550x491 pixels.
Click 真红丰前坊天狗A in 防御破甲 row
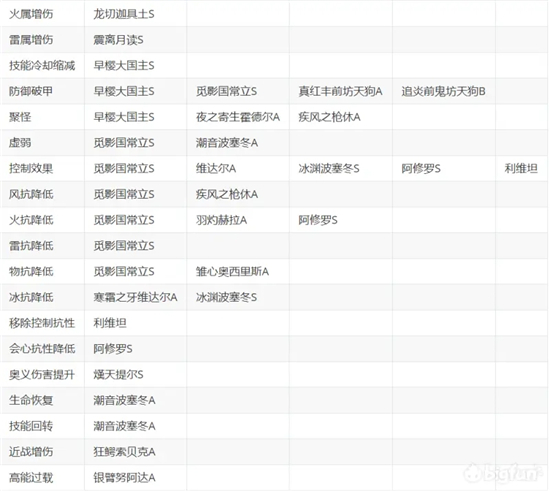pos(340,91)
